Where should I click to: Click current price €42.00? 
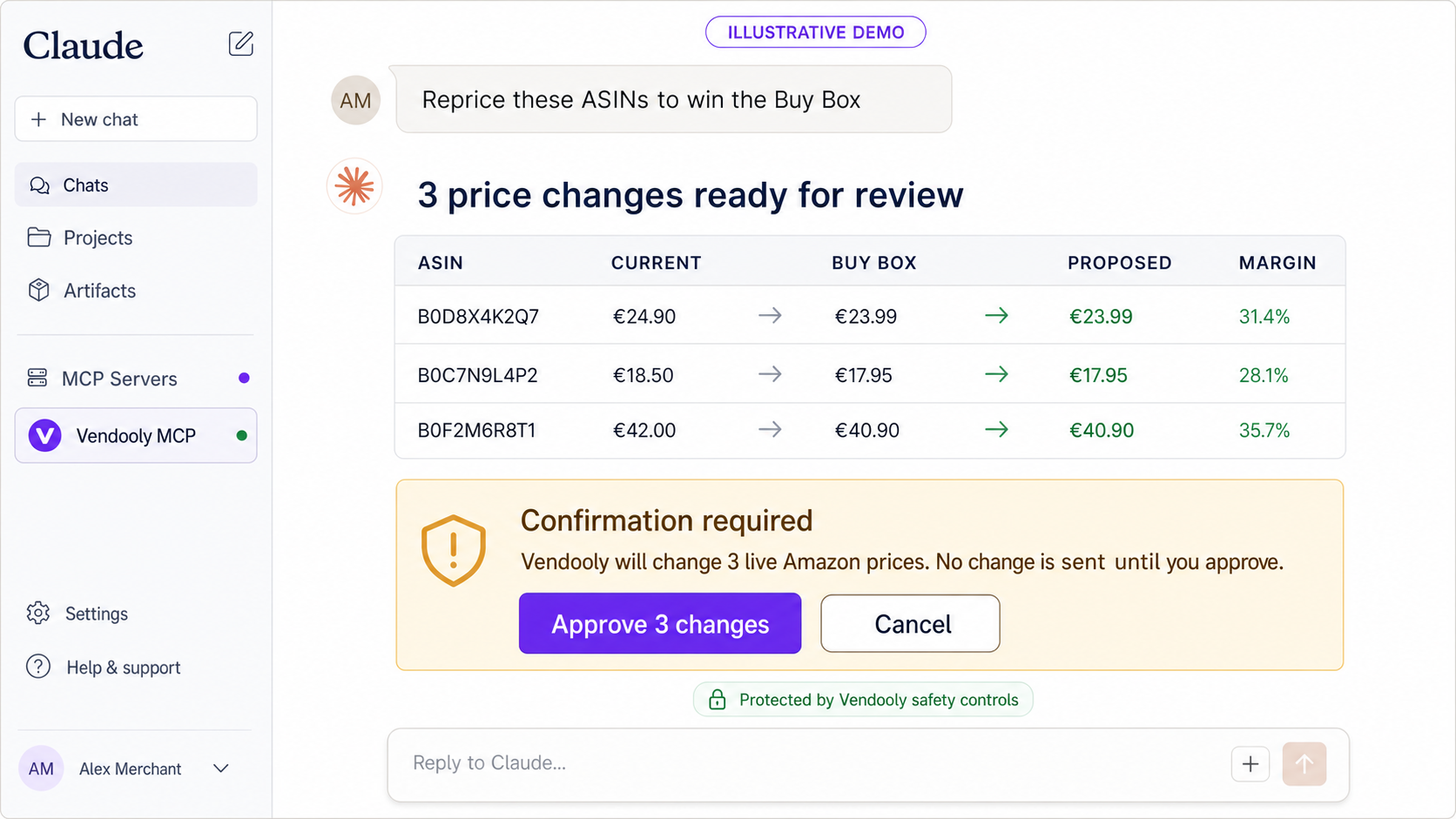(x=644, y=430)
